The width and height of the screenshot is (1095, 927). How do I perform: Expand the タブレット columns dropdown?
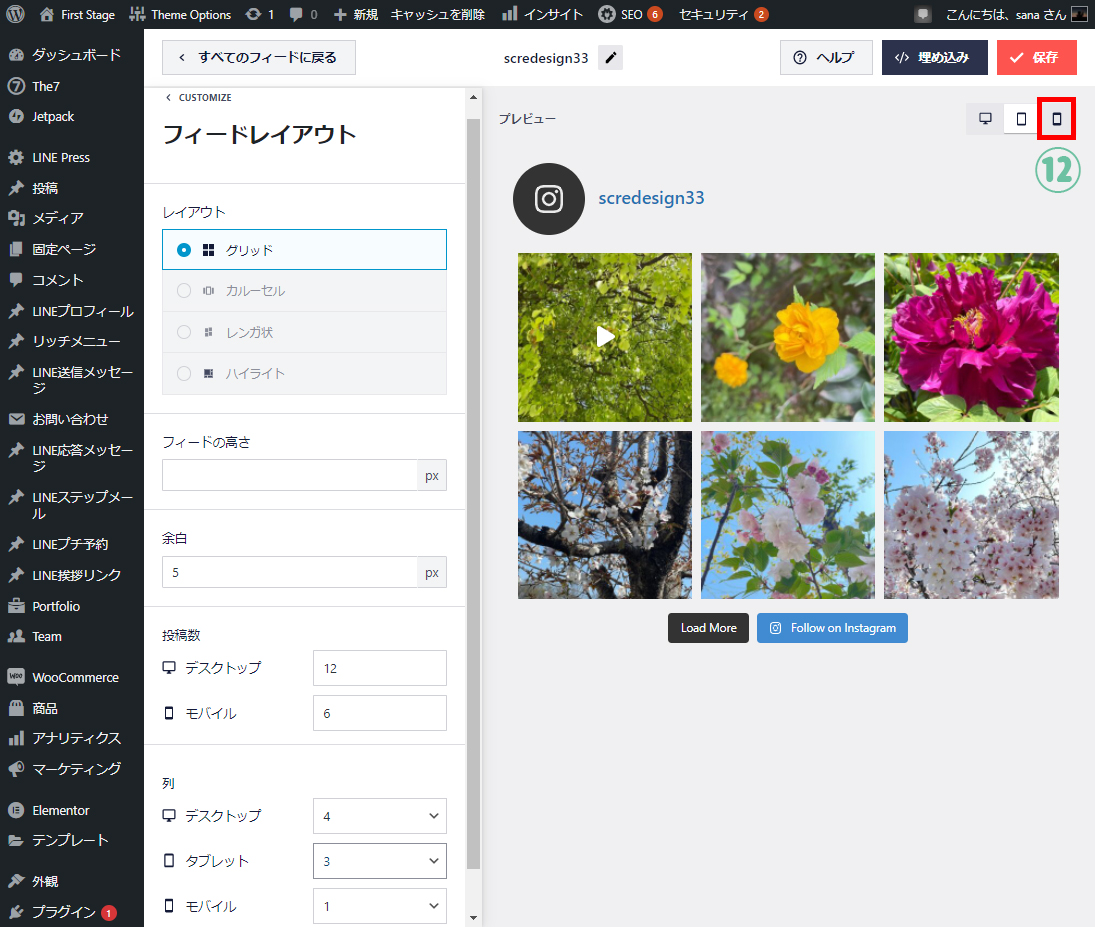379,861
